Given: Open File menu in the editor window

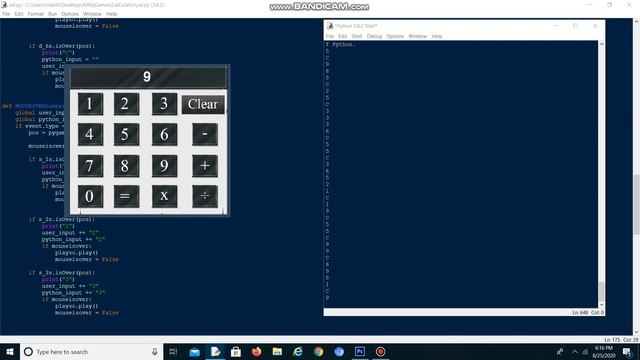Looking at the screenshot, I should tap(6, 14).
